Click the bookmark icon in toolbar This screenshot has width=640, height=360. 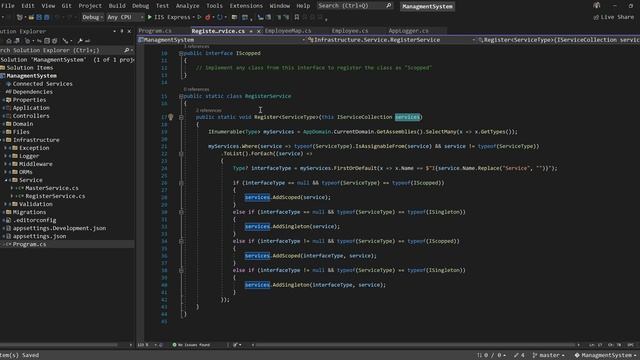(x=297, y=17)
